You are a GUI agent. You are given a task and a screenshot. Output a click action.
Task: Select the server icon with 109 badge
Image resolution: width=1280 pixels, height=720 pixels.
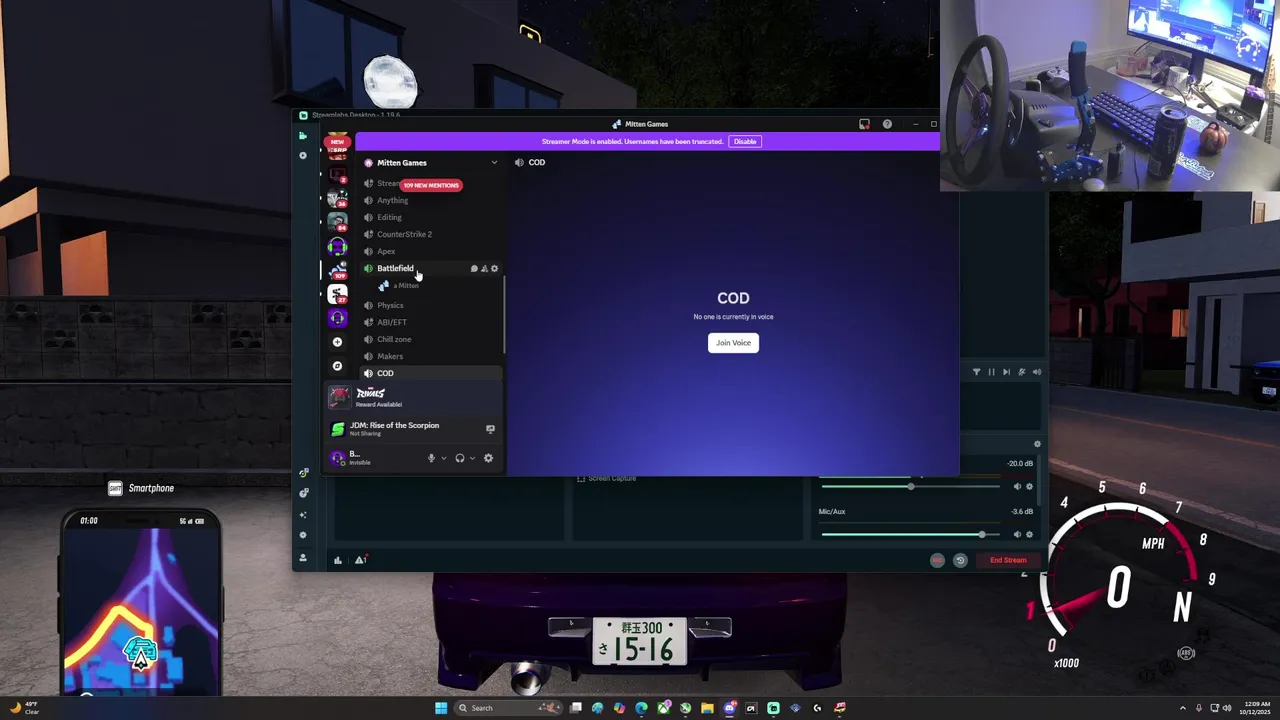point(337,270)
